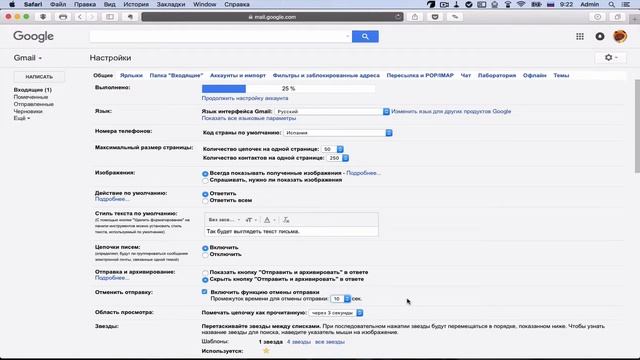Open the Apple menu
The width and height of the screenshot is (640, 360).
click(x=12, y=4)
